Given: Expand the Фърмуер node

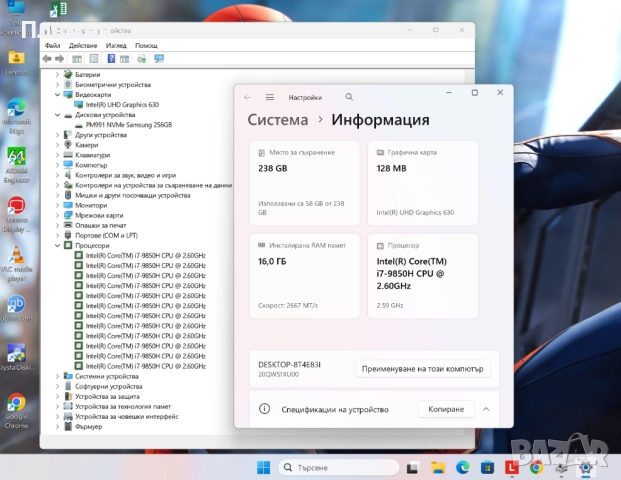Looking at the screenshot, I should pyautogui.click(x=57, y=427).
